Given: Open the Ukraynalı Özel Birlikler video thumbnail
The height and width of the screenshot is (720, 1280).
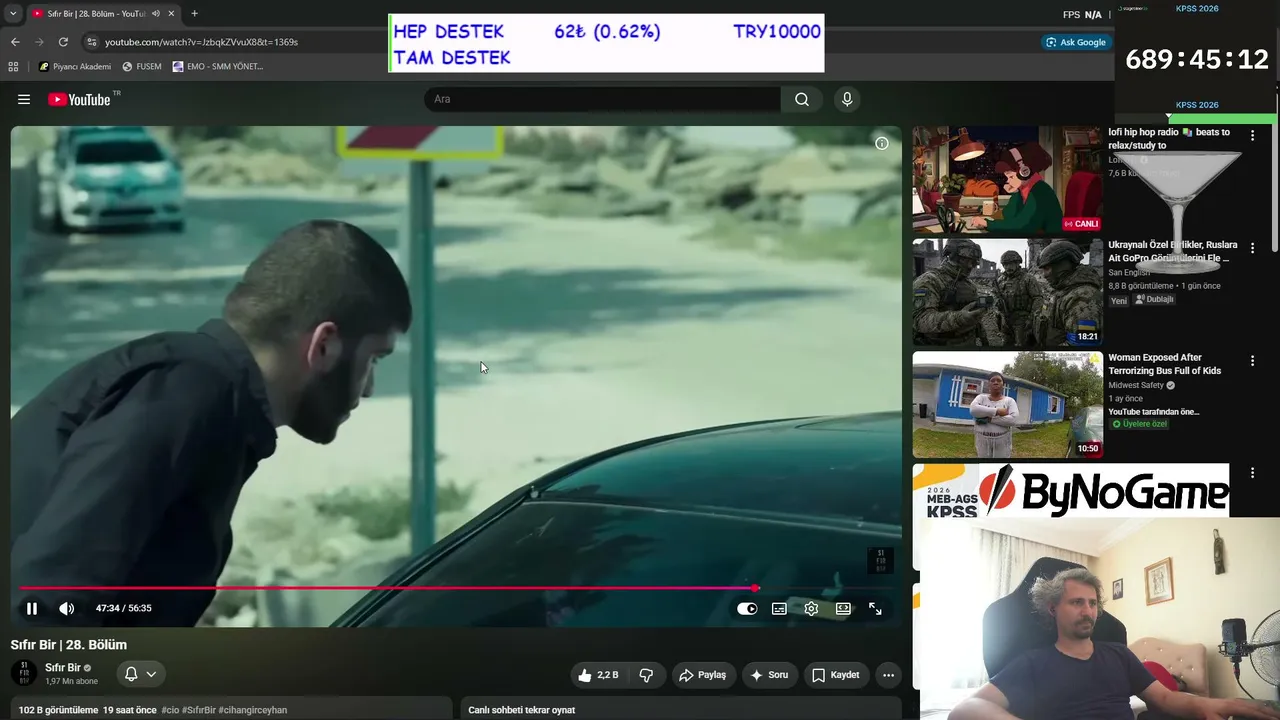Looking at the screenshot, I should pos(1007,292).
